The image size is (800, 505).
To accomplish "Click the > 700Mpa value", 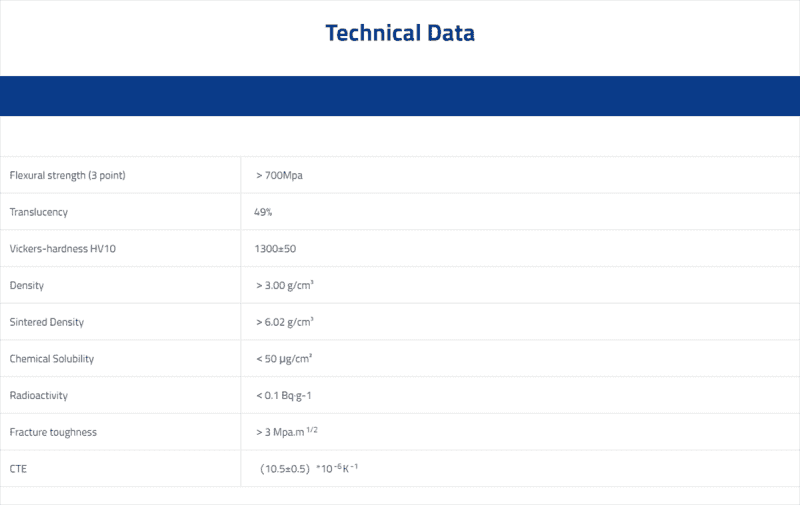I will (279, 175).
